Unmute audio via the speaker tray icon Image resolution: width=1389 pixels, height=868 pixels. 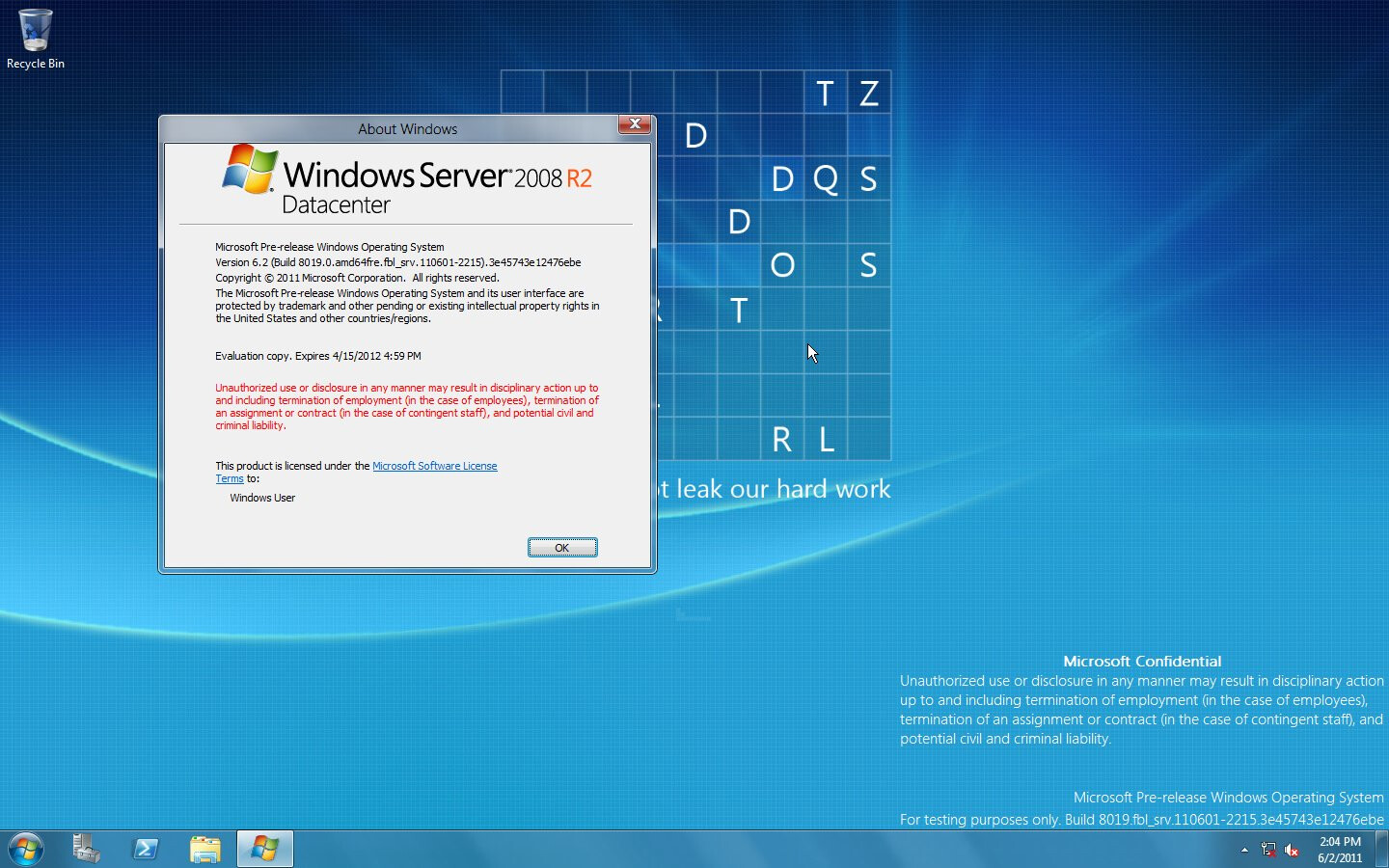click(x=1293, y=851)
